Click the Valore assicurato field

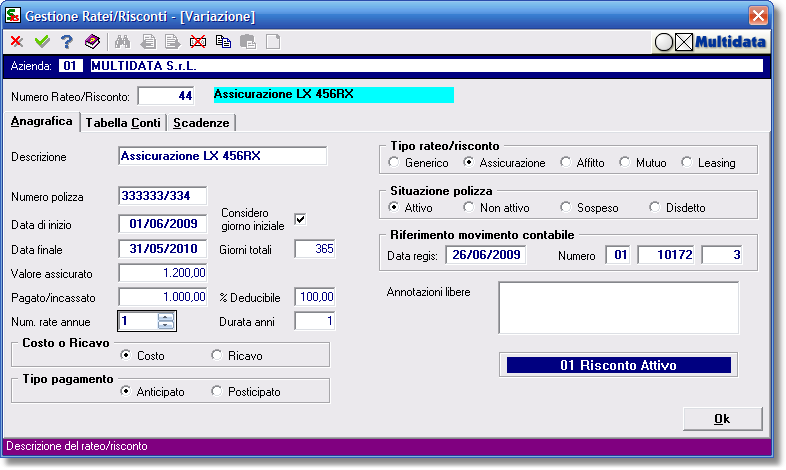(x=162, y=273)
